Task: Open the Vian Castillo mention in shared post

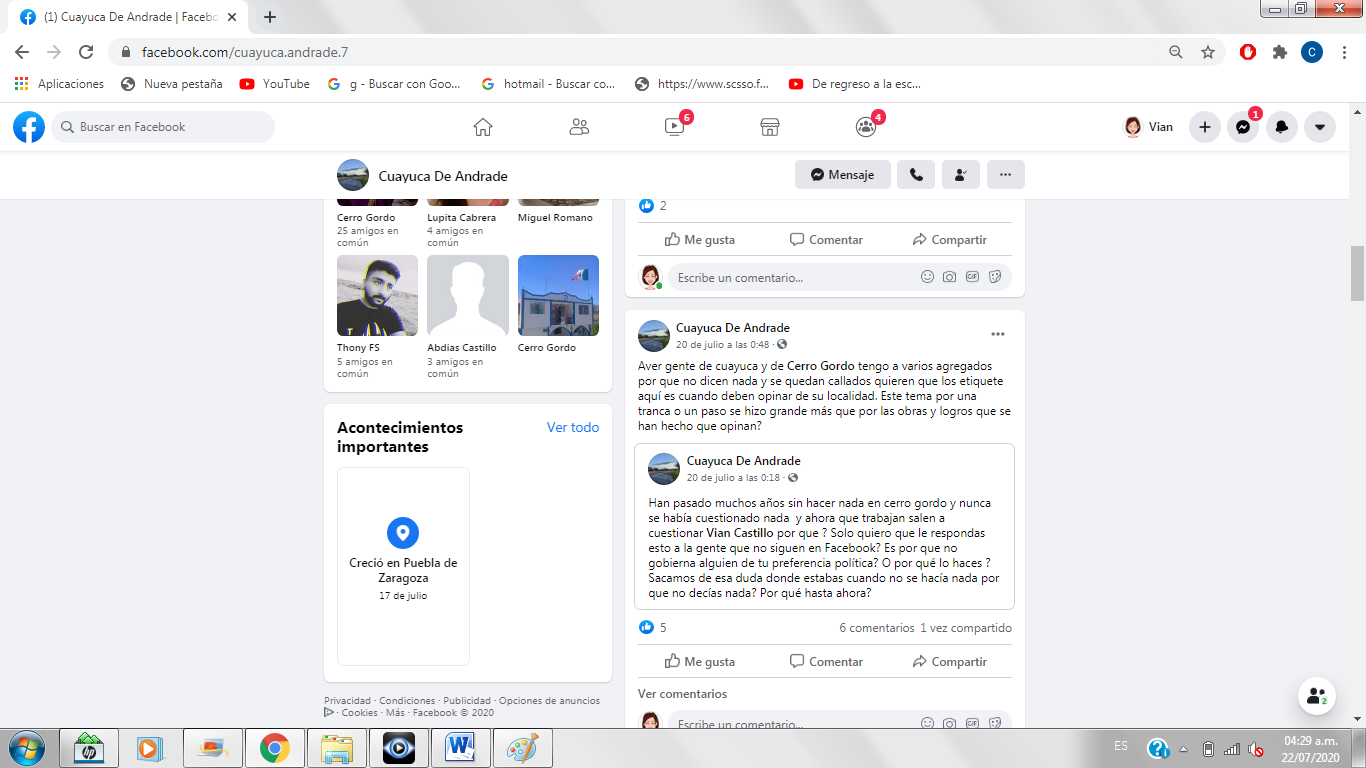Action: [738, 533]
